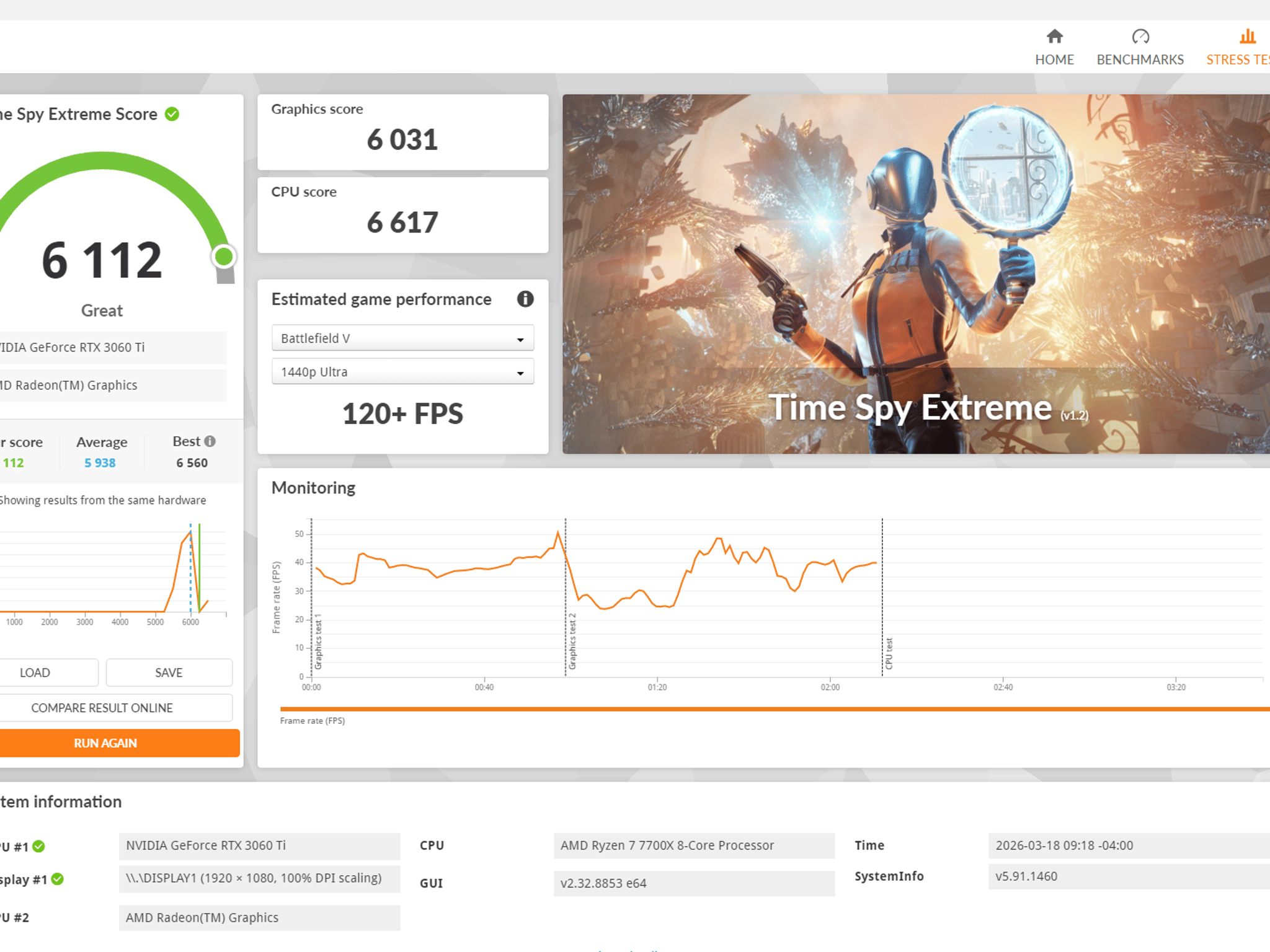Click GPU #1 field NVIDIA GeForce RTX 3060 Ti

259,846
